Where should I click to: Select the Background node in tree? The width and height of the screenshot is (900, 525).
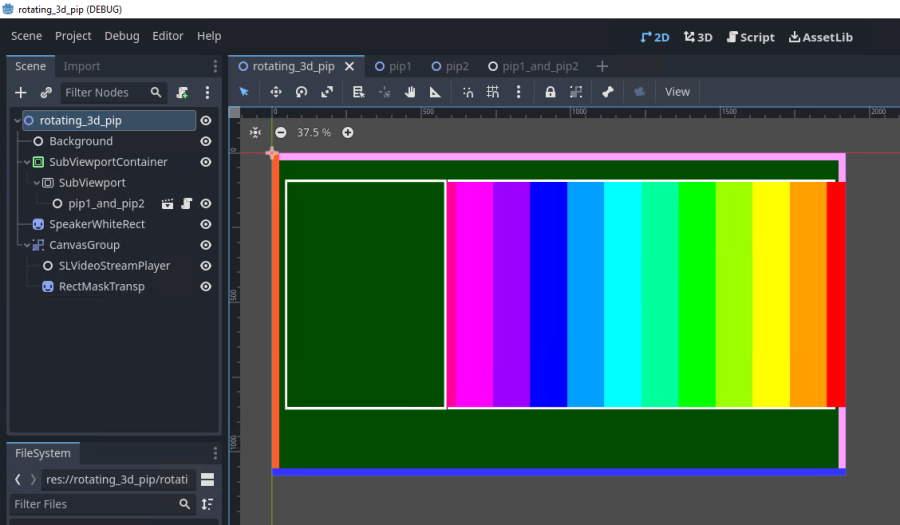click(x=81, y=141)
